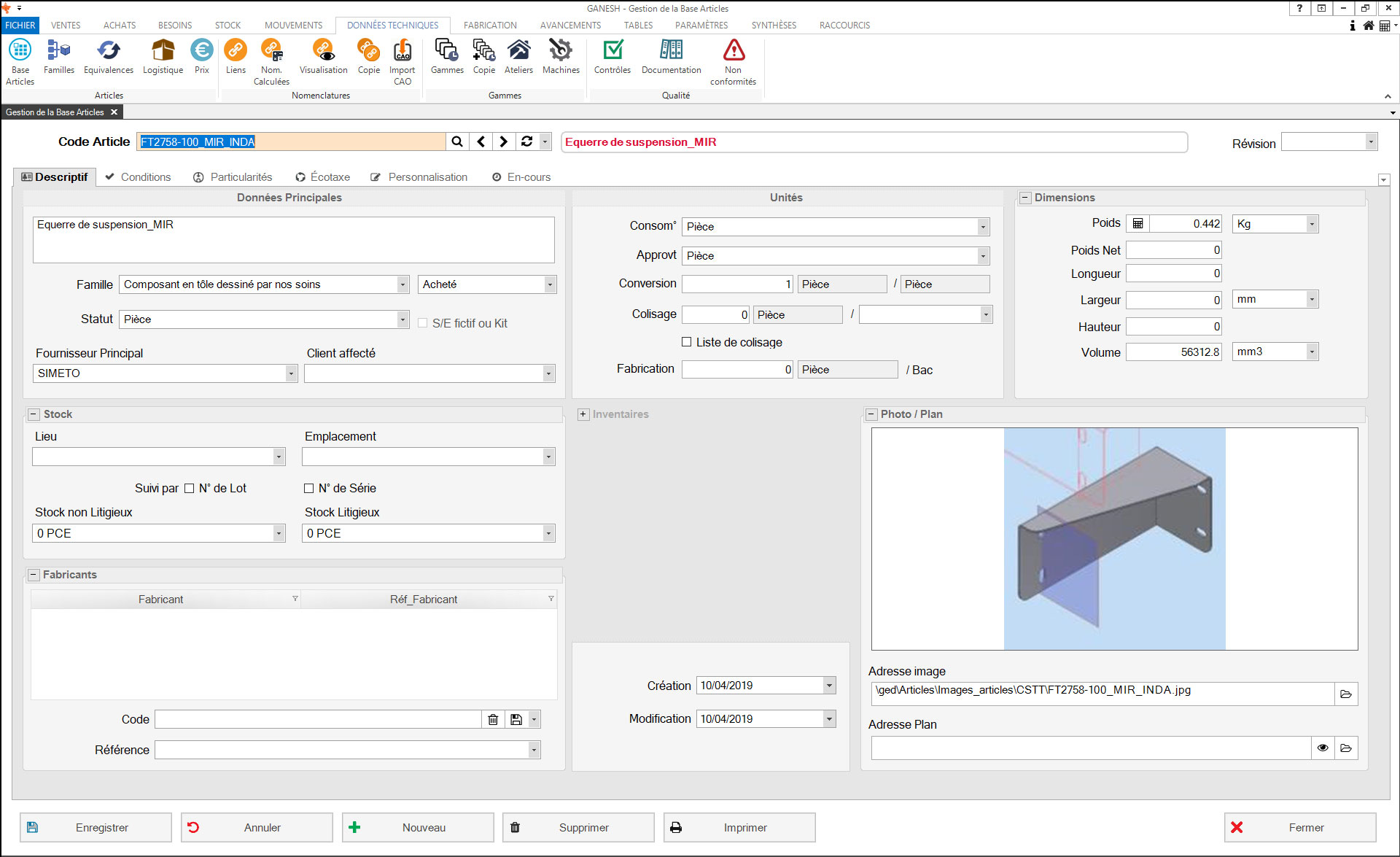Viewport: 1400px width, 857px height.
Task: Click the weight calculator icon next to Poids
Action: [x=1137, y=224]
